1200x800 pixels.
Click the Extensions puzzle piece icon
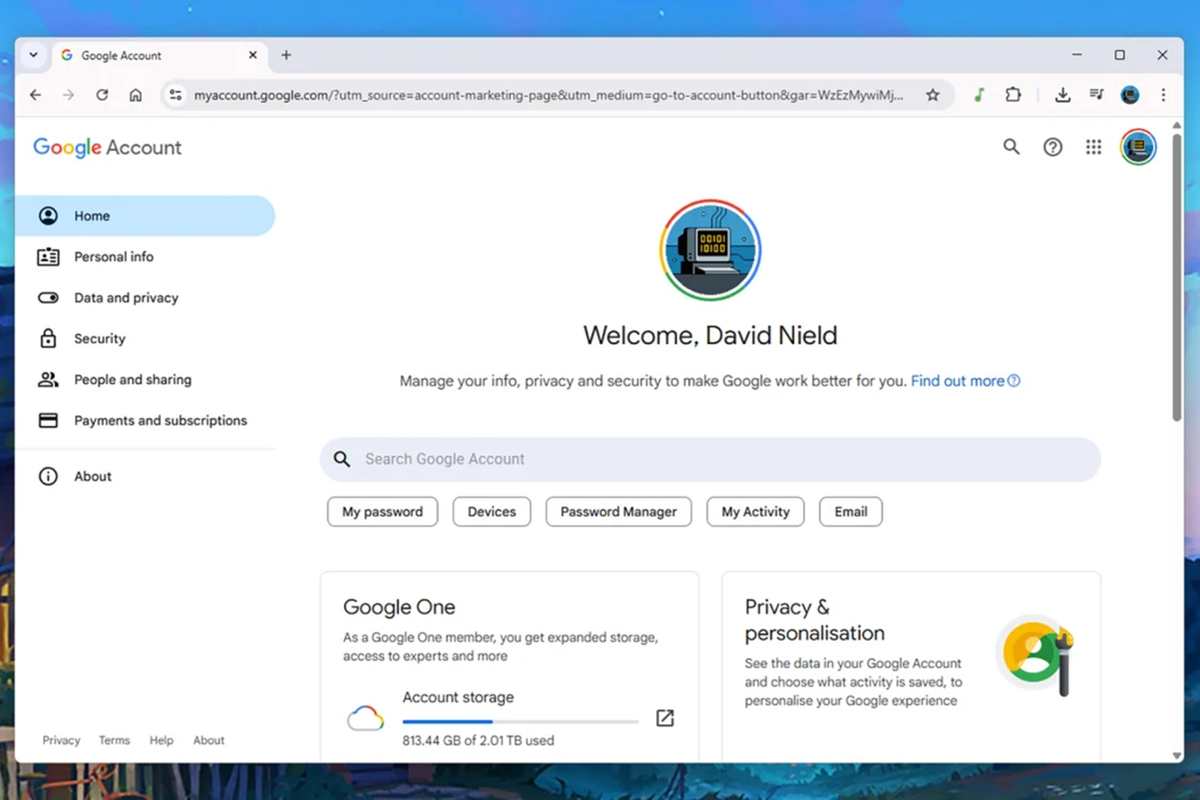(1013, 94)
